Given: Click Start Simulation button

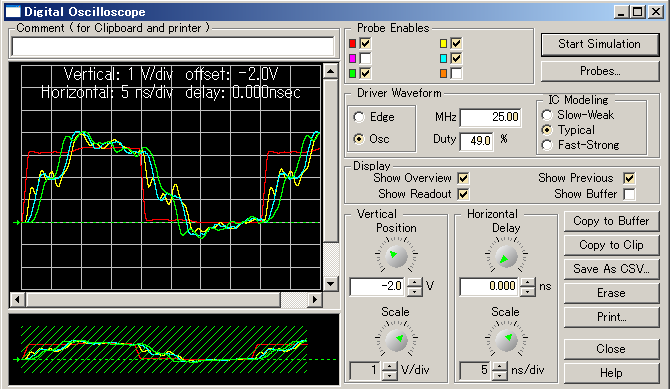Looking at the screenshot, I should coord(599,44).
